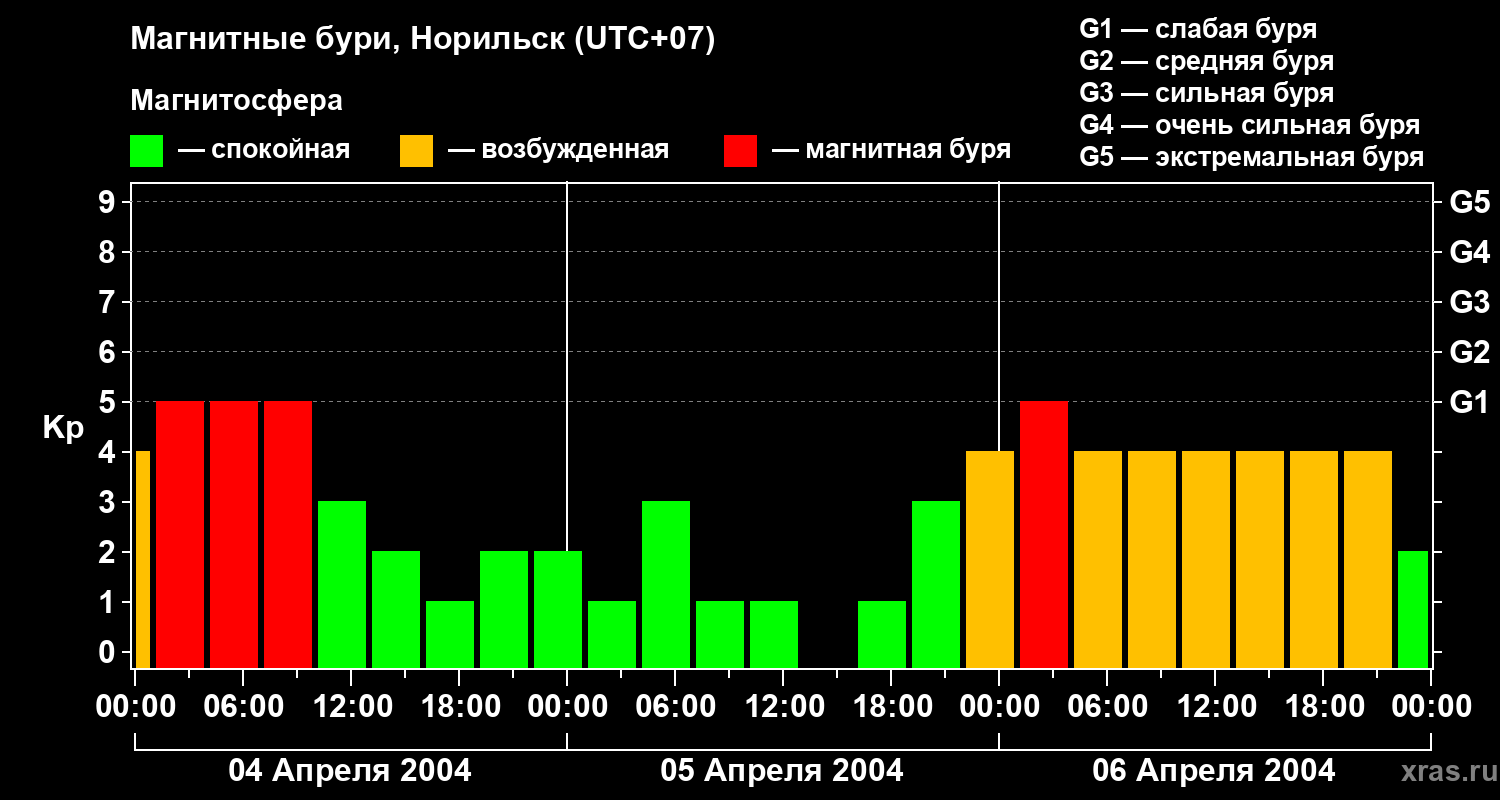
Task: Click the red 'магнитная буря' legend swatch
Action: click(740, 151)
